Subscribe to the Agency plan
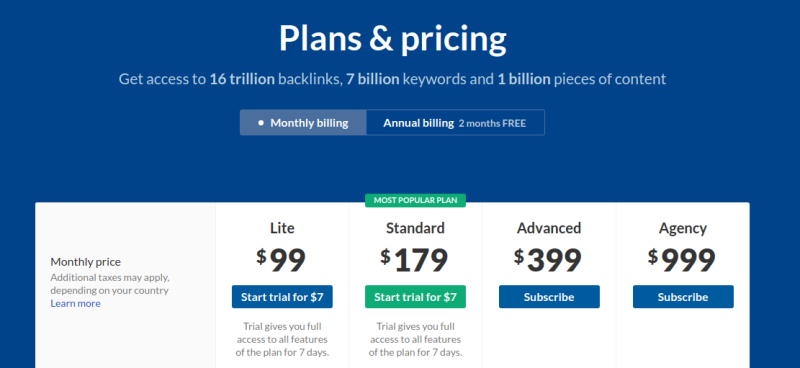The height and width of the screenshot is (368, 800). [x=683, y=297]
